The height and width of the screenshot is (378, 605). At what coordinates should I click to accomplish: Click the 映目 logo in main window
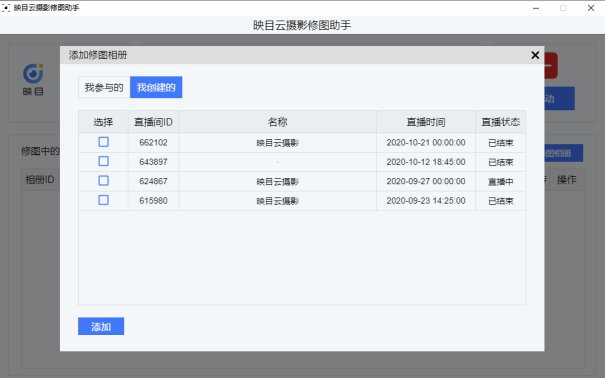33,79
